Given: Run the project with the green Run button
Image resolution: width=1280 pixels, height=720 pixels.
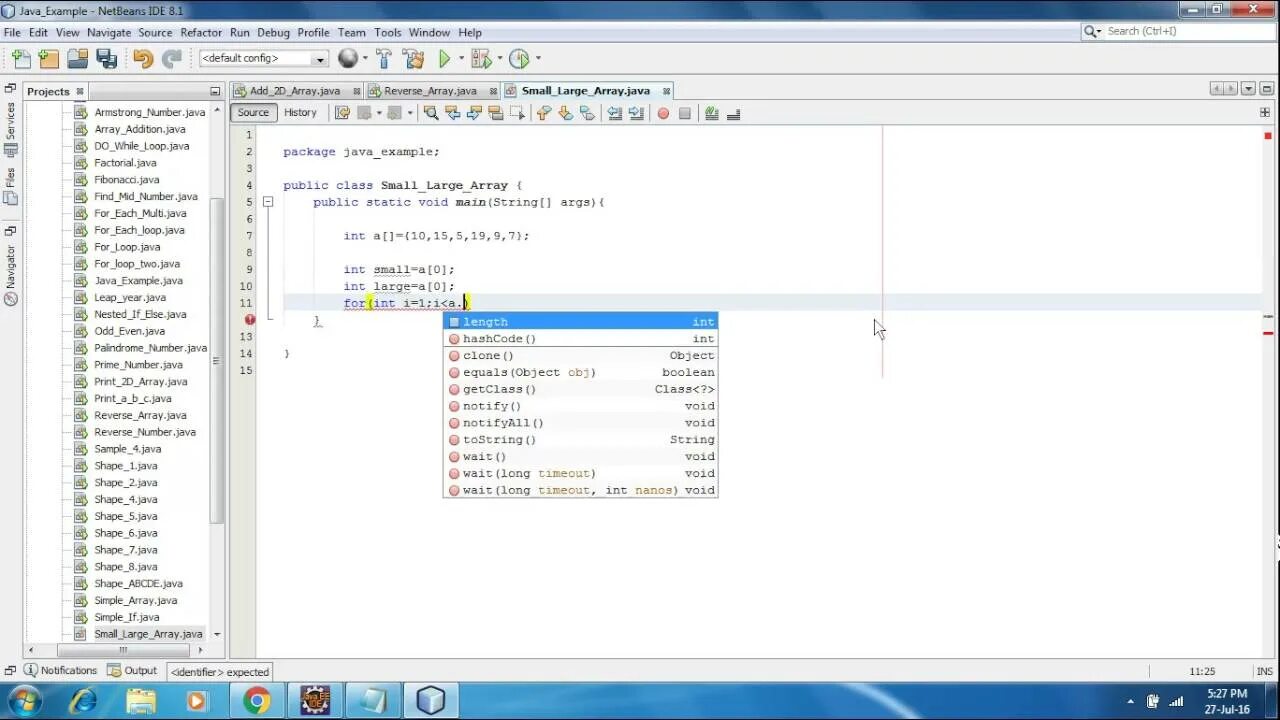Looking at the screenshot, I should [444, 58].
